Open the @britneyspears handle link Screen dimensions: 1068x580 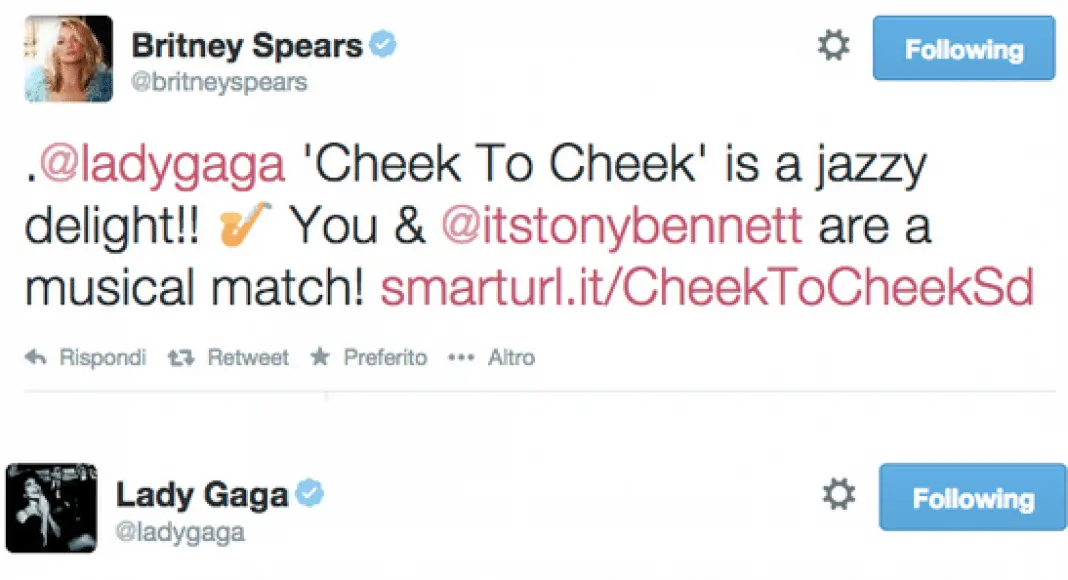219,83
